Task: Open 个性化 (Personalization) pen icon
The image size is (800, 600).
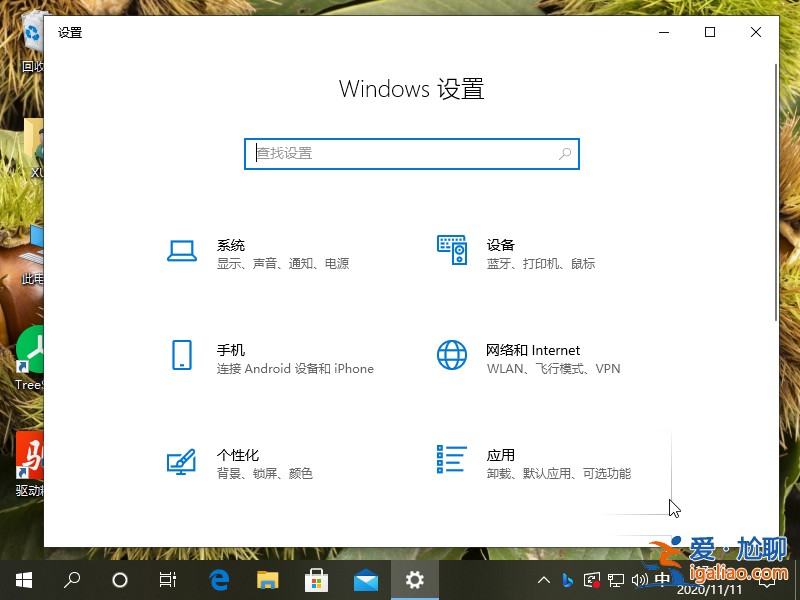Action: [x=182, y=462]
